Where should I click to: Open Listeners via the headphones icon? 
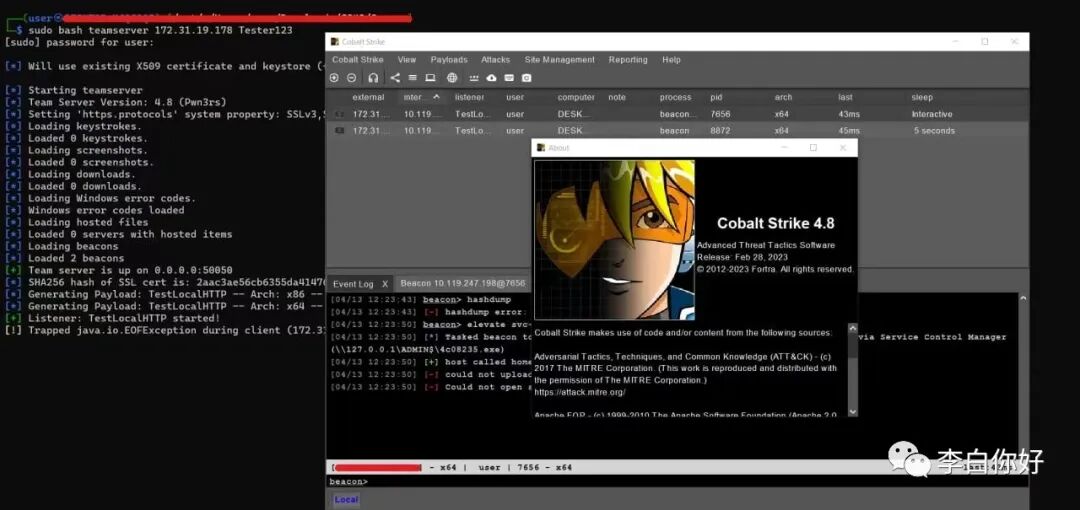373,78
